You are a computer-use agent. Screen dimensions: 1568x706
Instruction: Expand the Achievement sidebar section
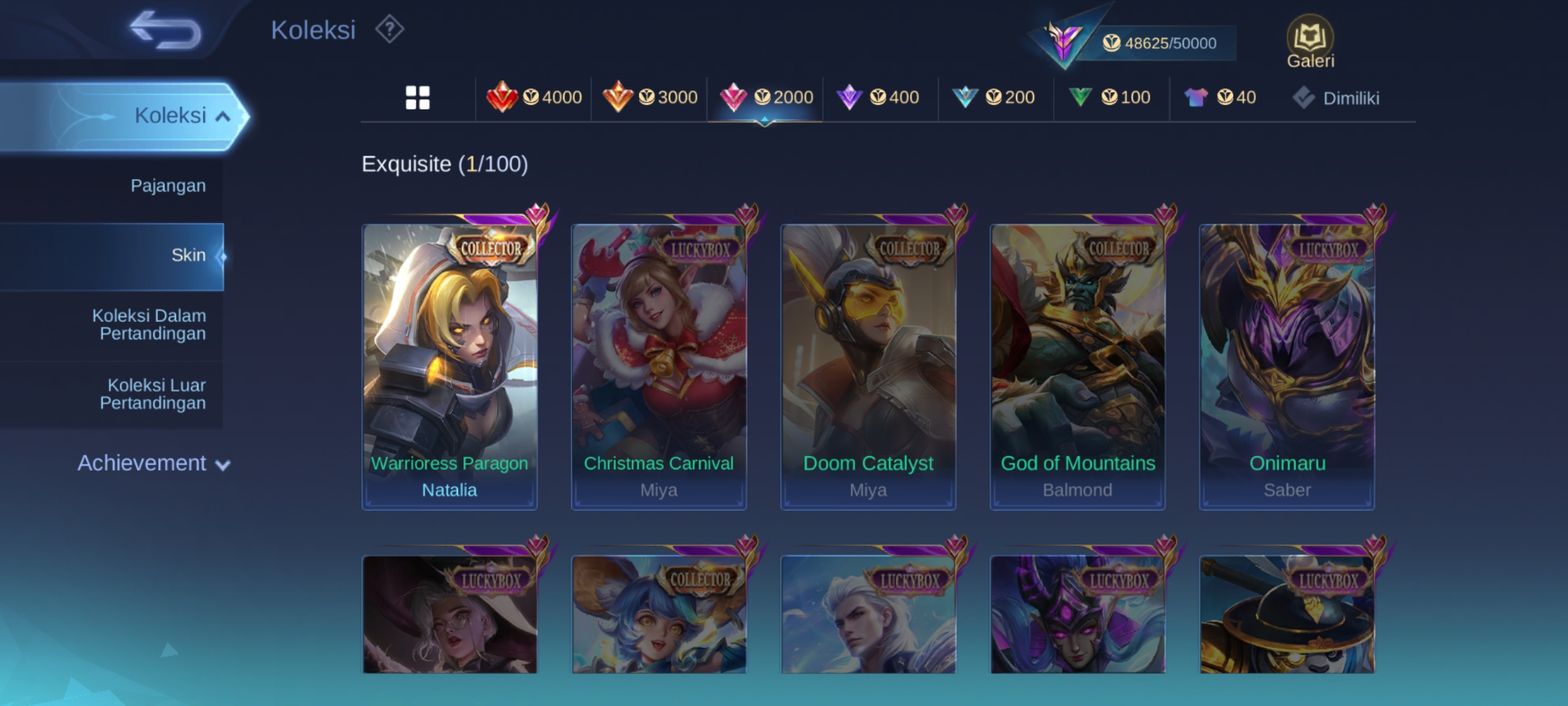click(x=154, y=463)
